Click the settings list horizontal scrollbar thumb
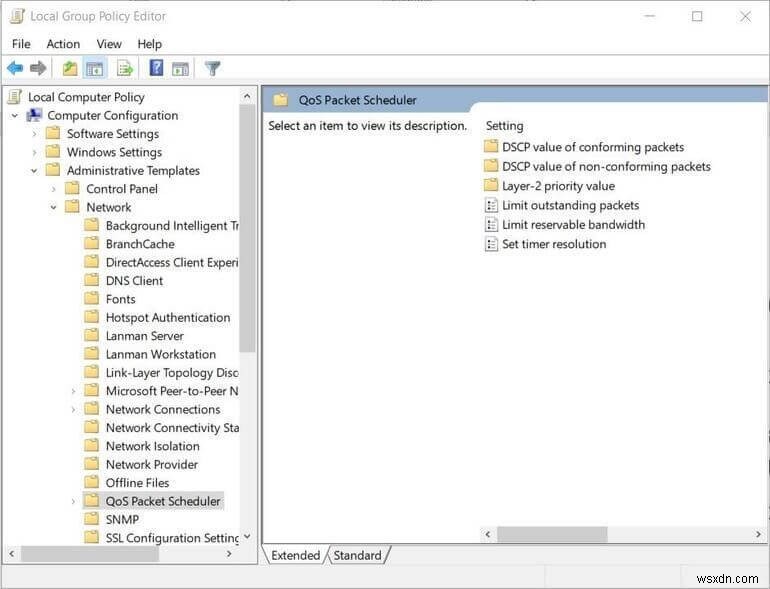 pyautogui.click(x=552, y=534)
